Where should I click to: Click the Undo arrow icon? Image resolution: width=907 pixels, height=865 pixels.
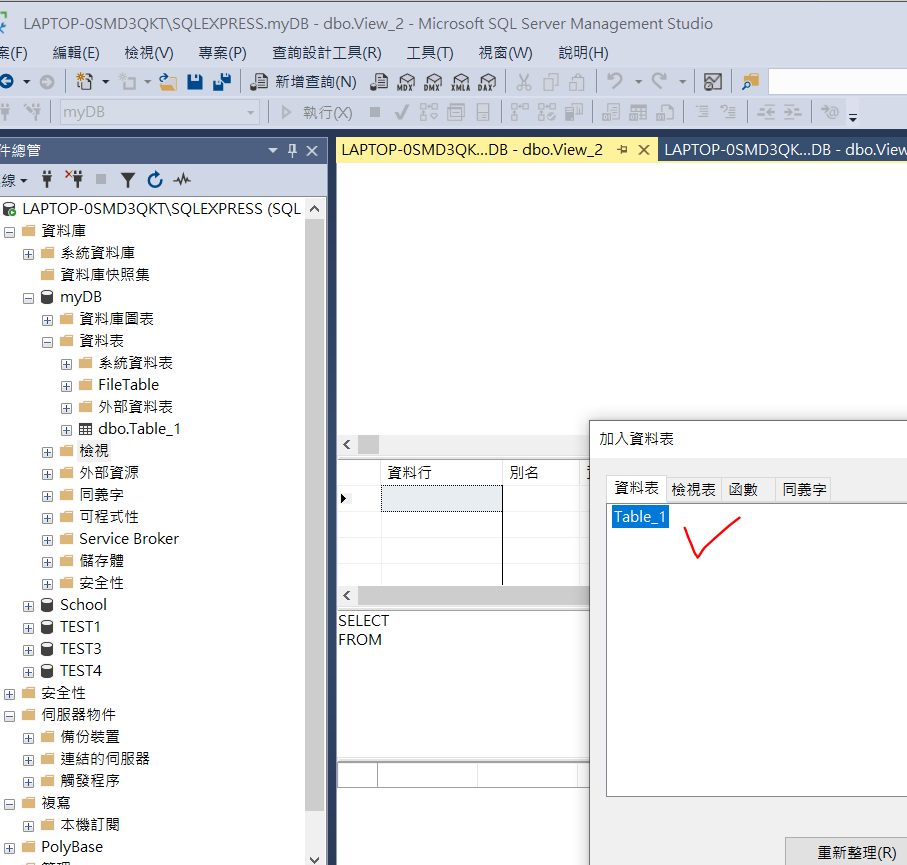(x=615, y=82)
